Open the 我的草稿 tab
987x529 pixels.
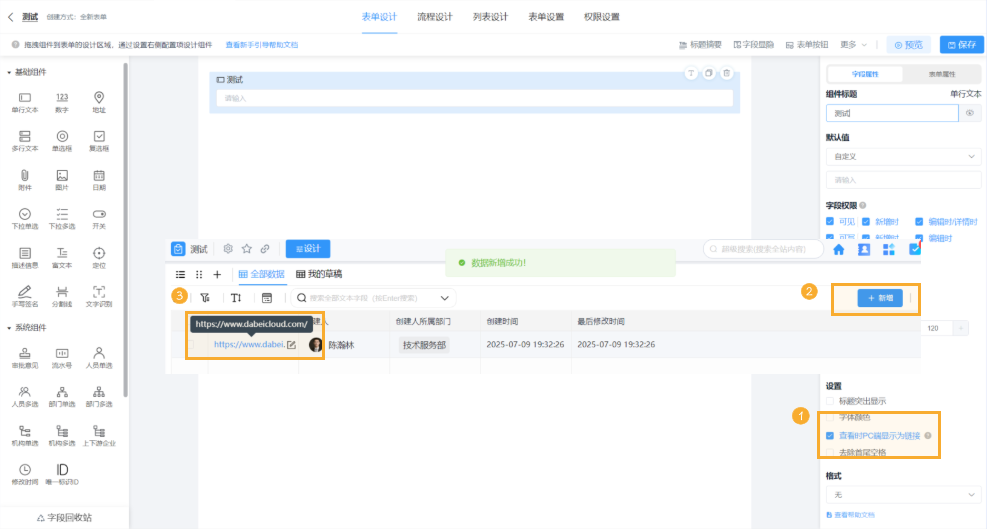(319, 274)
